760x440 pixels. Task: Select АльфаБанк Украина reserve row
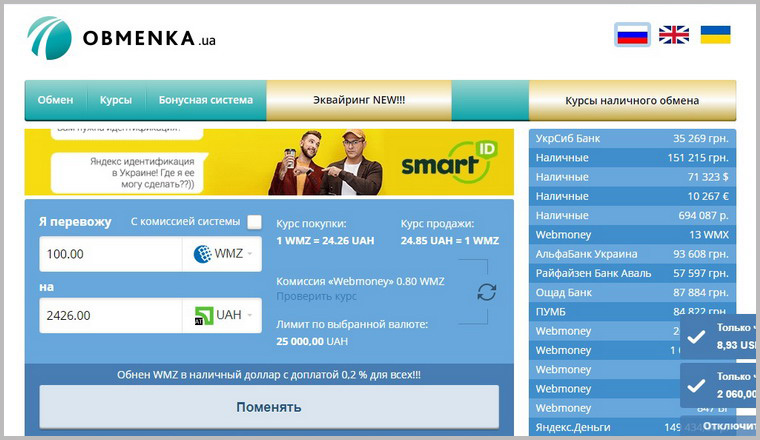tap(632, 254)
